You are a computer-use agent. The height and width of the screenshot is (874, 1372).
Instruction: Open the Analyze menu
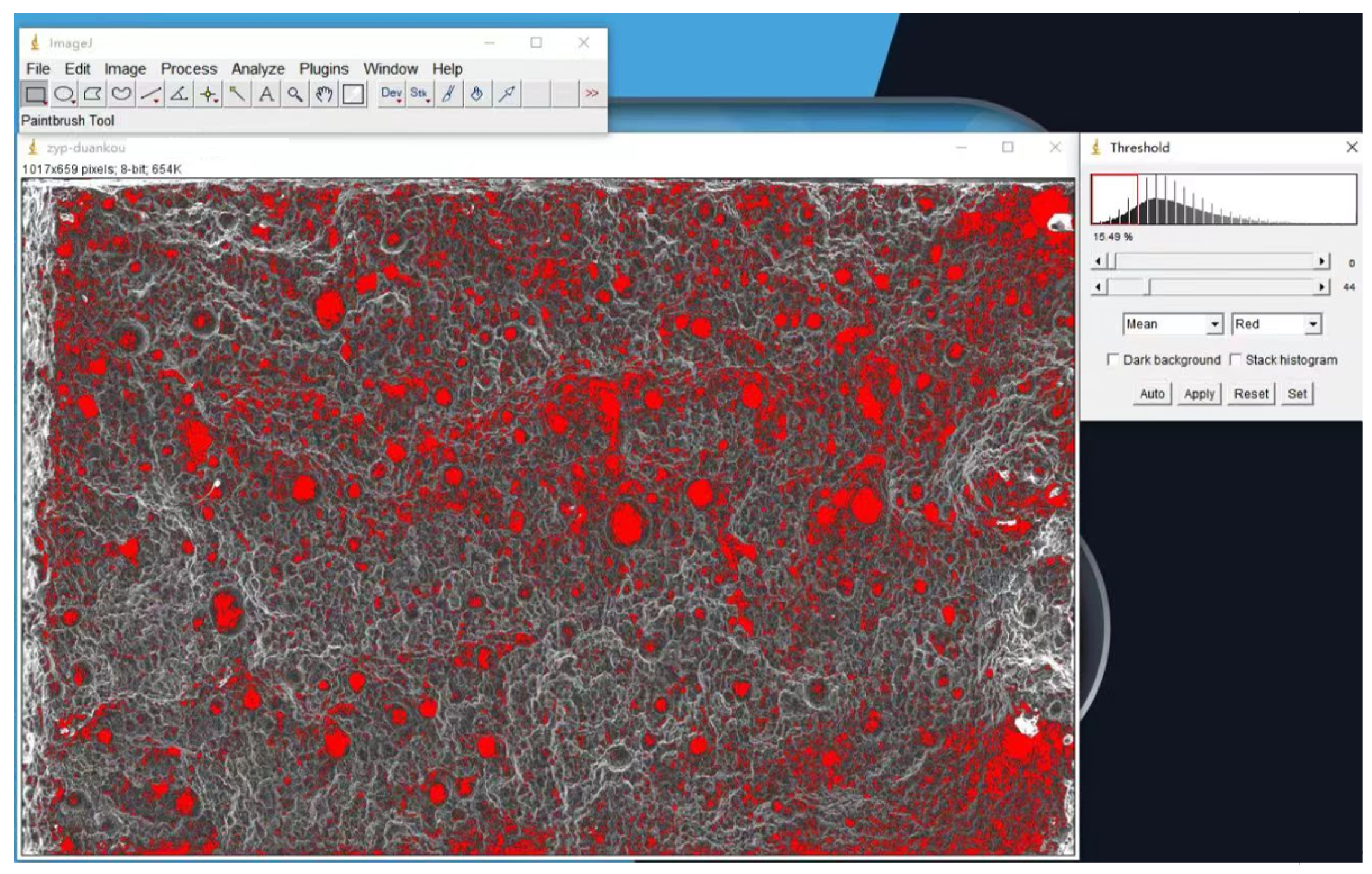[x=257, y=69]
